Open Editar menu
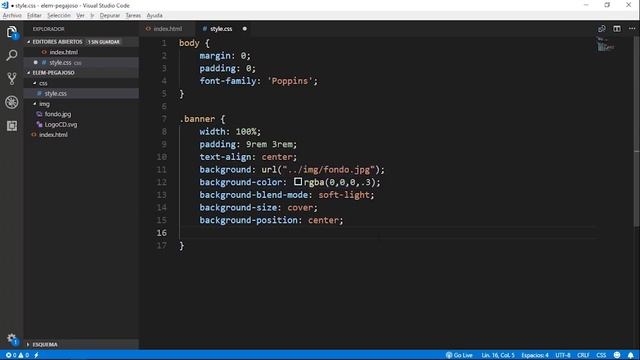Viewport: 640px width, 360px height. pos(34,16)
